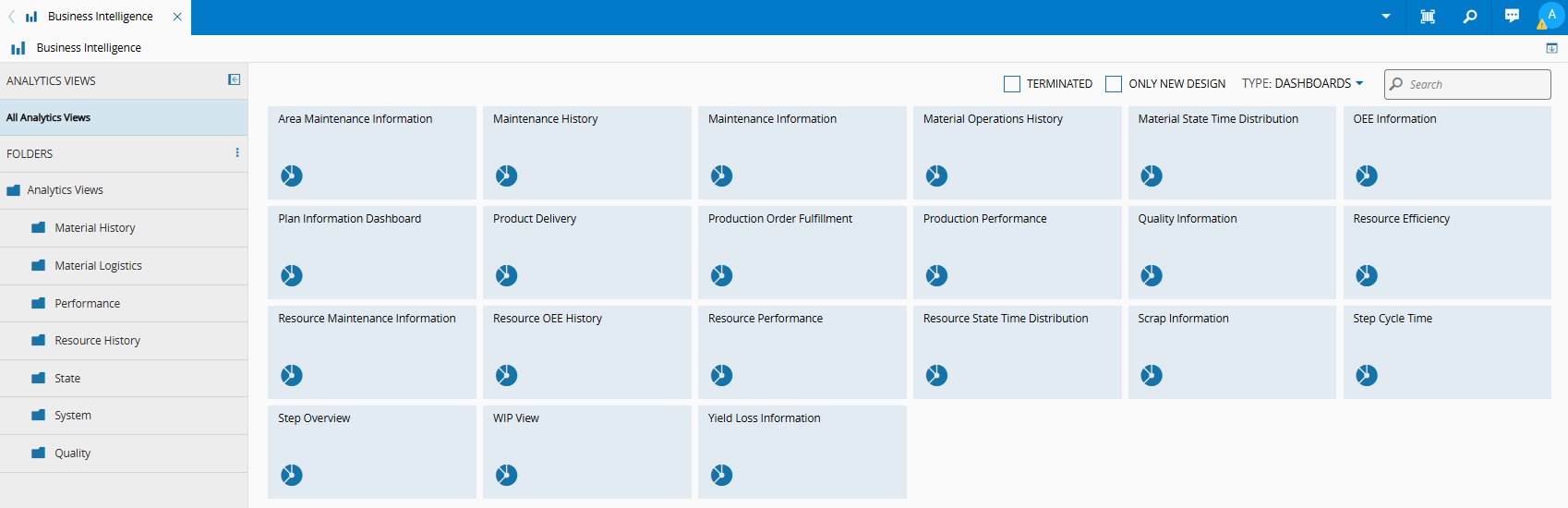Click Resource Maintenance Information pie icon
This screenshot has height=508, width=1568.
coord(292,375)
